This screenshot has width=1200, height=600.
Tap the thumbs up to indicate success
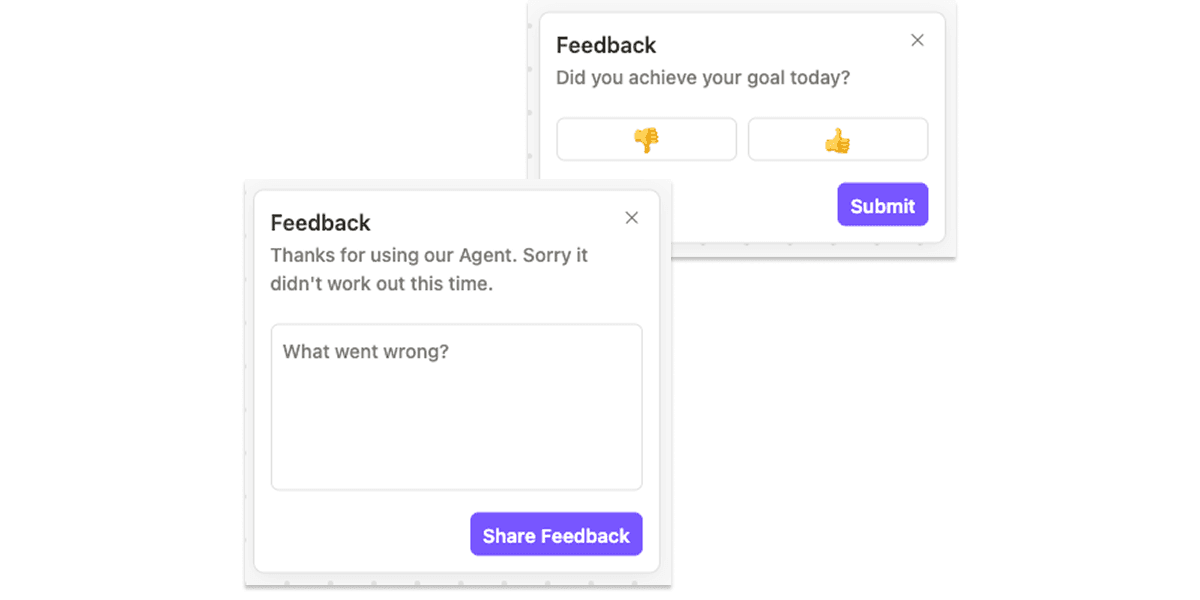[838, 139]
